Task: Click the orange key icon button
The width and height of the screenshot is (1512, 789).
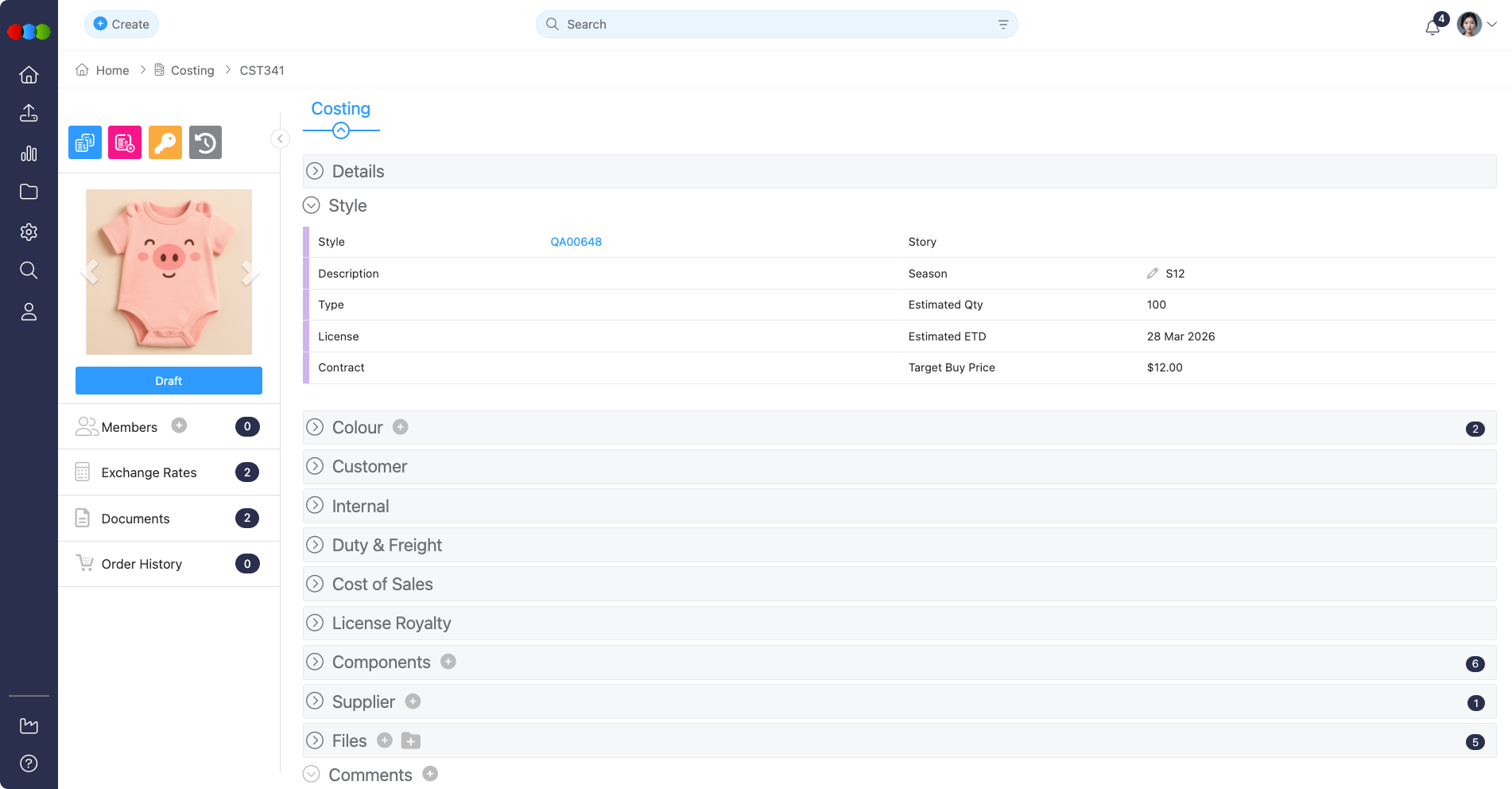Action: point(165,142)
